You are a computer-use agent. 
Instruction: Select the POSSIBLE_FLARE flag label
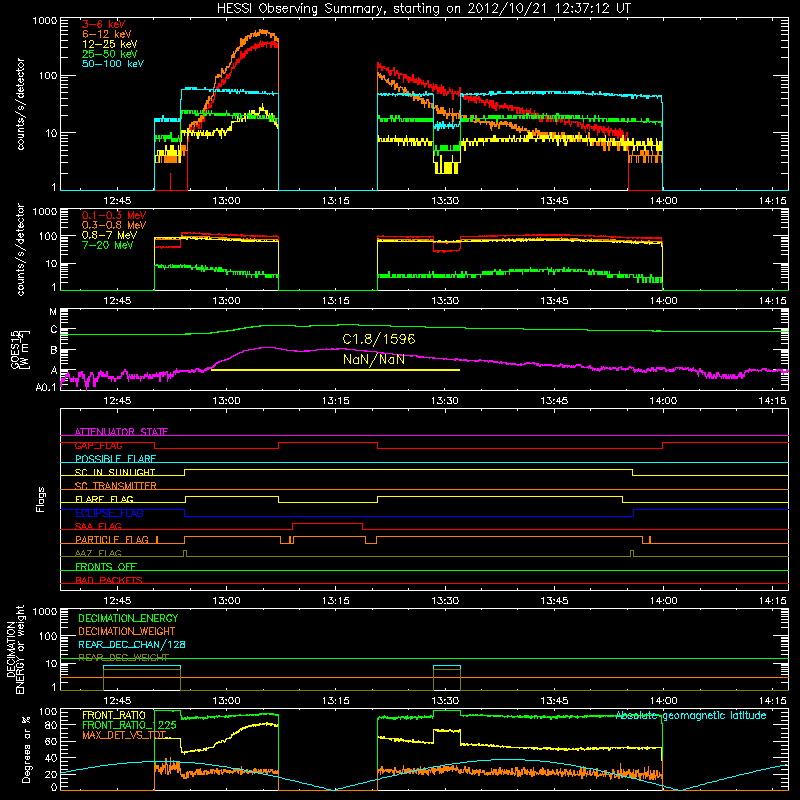[115, 459]
